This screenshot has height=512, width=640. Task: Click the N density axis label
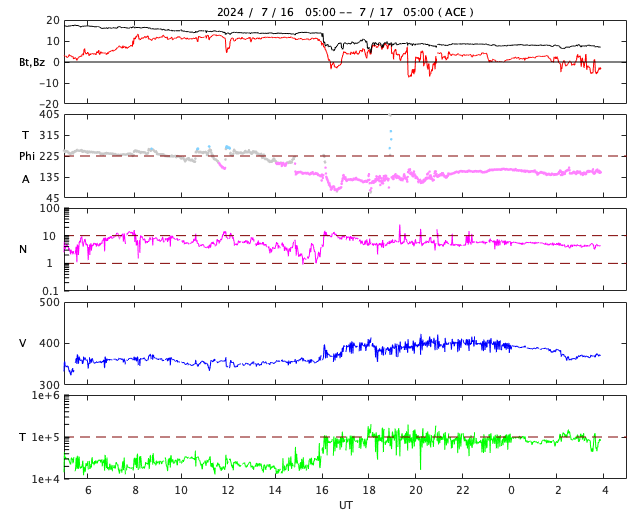coord(23,249)
